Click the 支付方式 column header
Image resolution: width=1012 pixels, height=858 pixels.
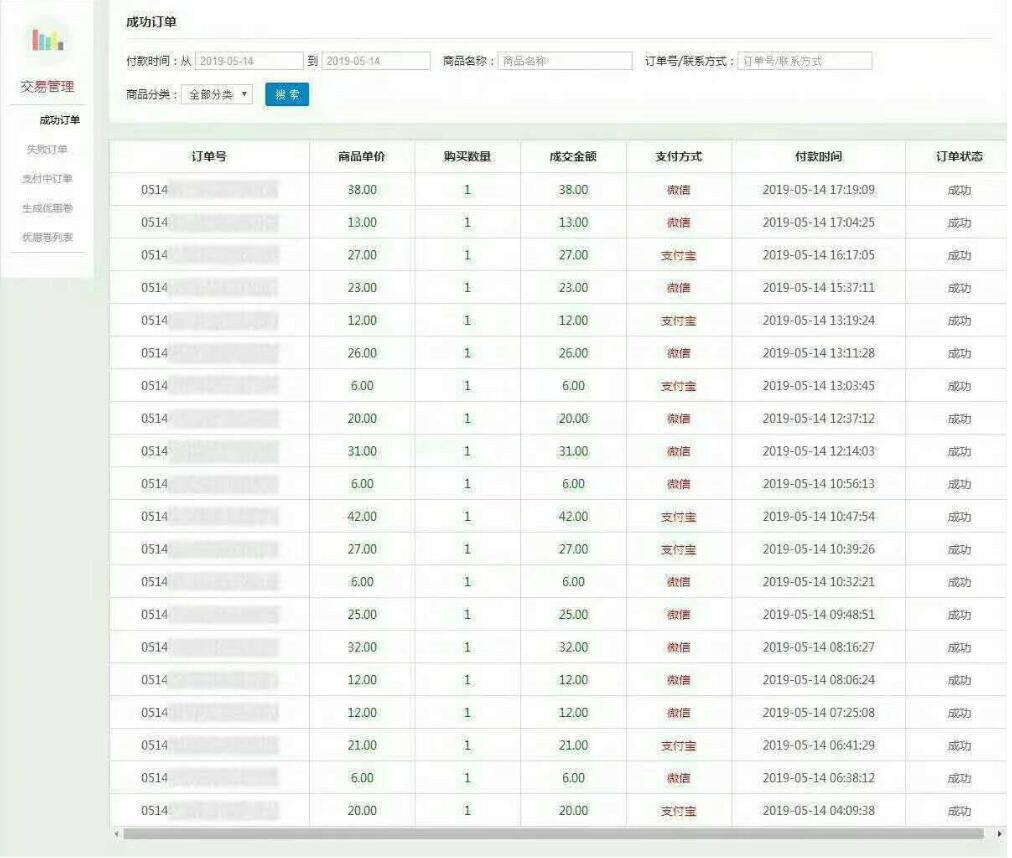tap(678, 156)
